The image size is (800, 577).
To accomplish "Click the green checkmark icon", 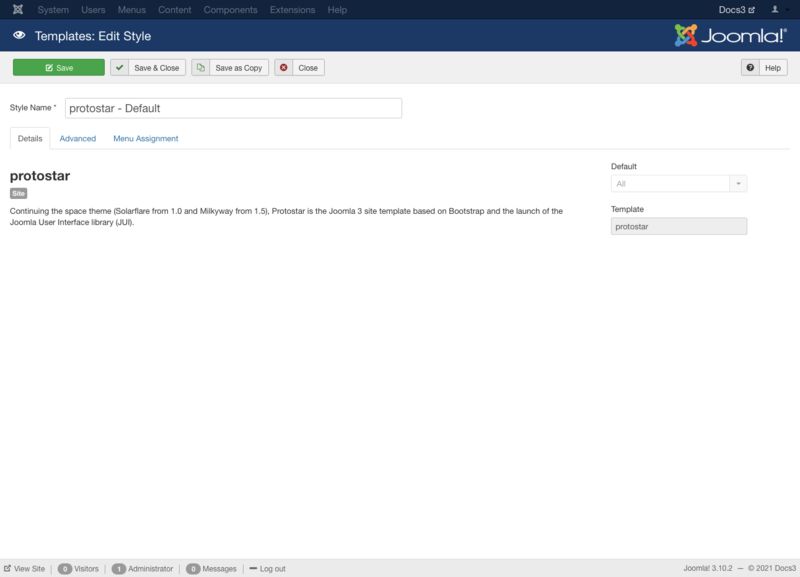I will pos(119,67).
